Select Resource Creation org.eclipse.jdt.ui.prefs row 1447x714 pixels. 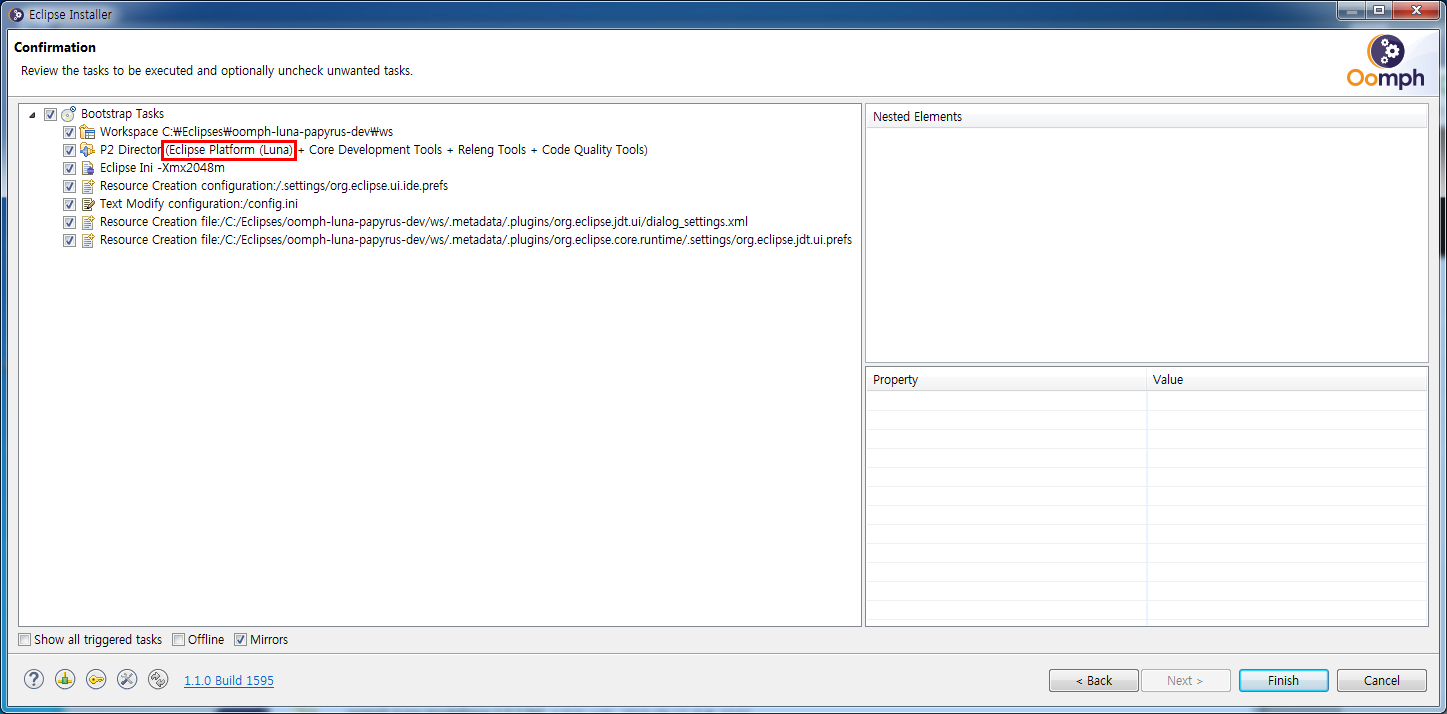click(x=476, y=240)
